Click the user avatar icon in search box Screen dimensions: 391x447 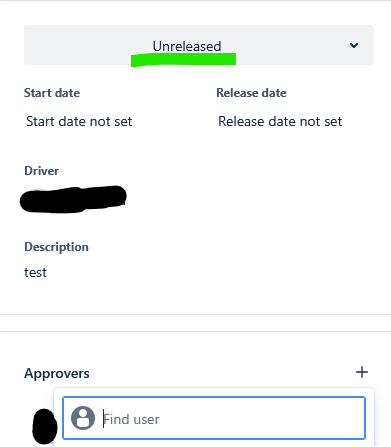83,418
